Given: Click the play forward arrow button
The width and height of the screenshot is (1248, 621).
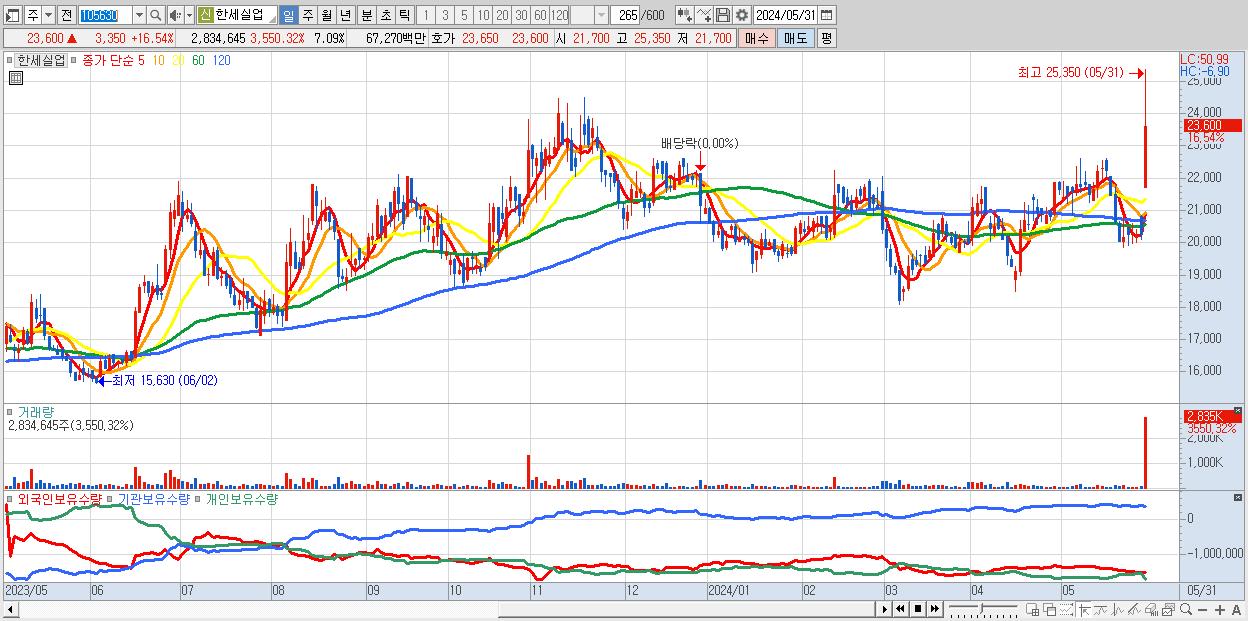Looking at the screenshot, I should click(884, 609).
